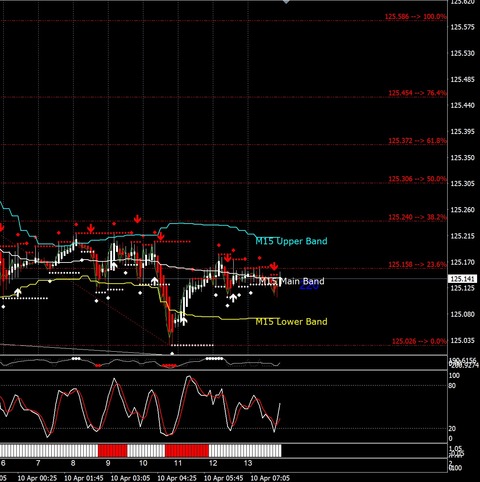Select second red block in bottom histogram
Viewport: 480px width, 482px height.
coord(187,450)
